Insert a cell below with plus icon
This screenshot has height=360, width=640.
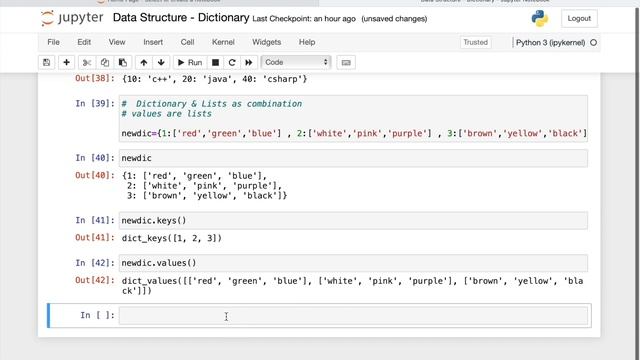[66, 62]
